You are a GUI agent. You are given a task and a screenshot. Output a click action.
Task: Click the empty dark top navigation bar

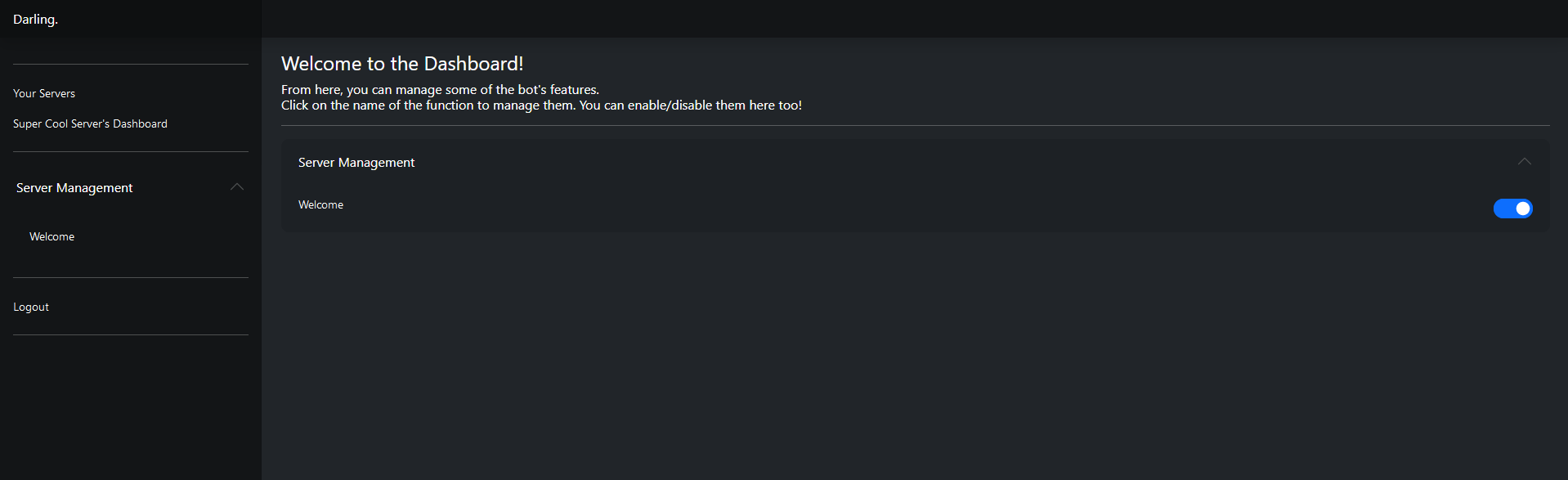click(x=914, y=18)
